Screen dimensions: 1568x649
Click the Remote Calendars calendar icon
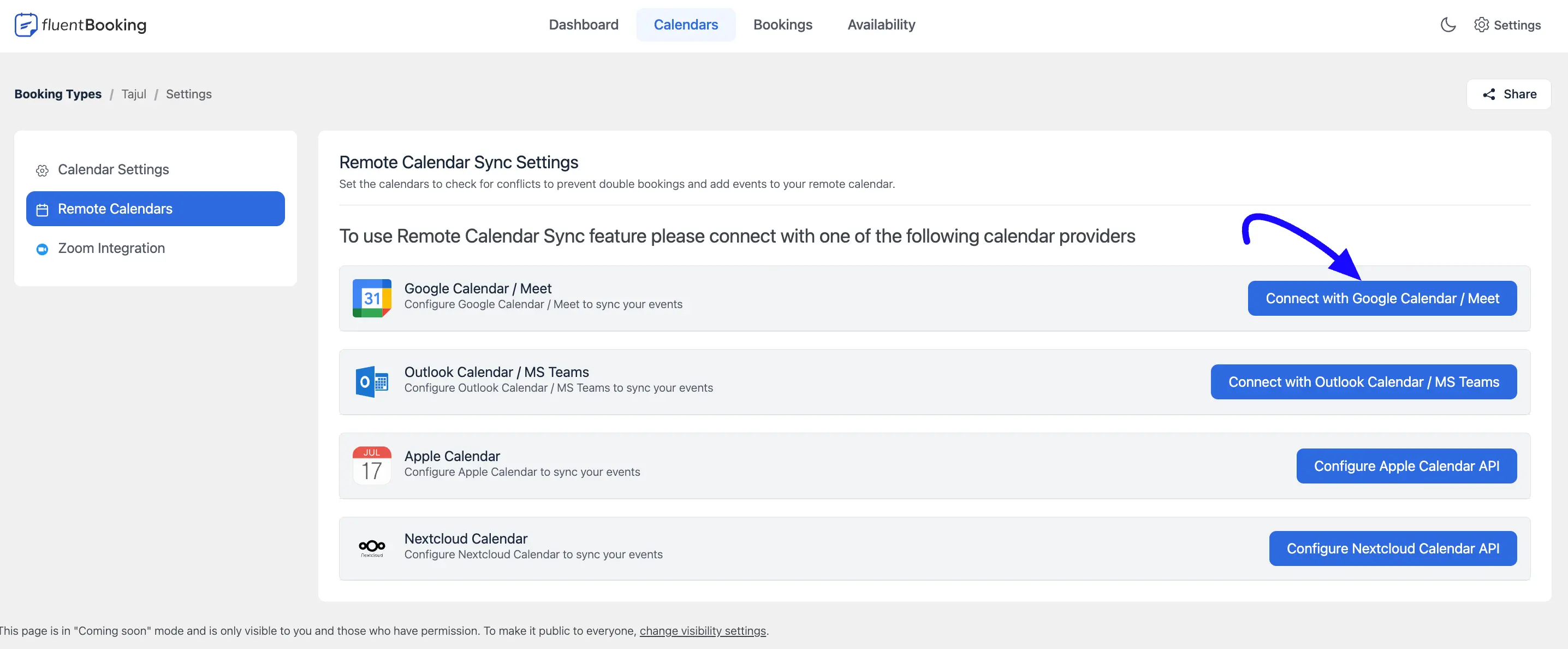(42, 210)
